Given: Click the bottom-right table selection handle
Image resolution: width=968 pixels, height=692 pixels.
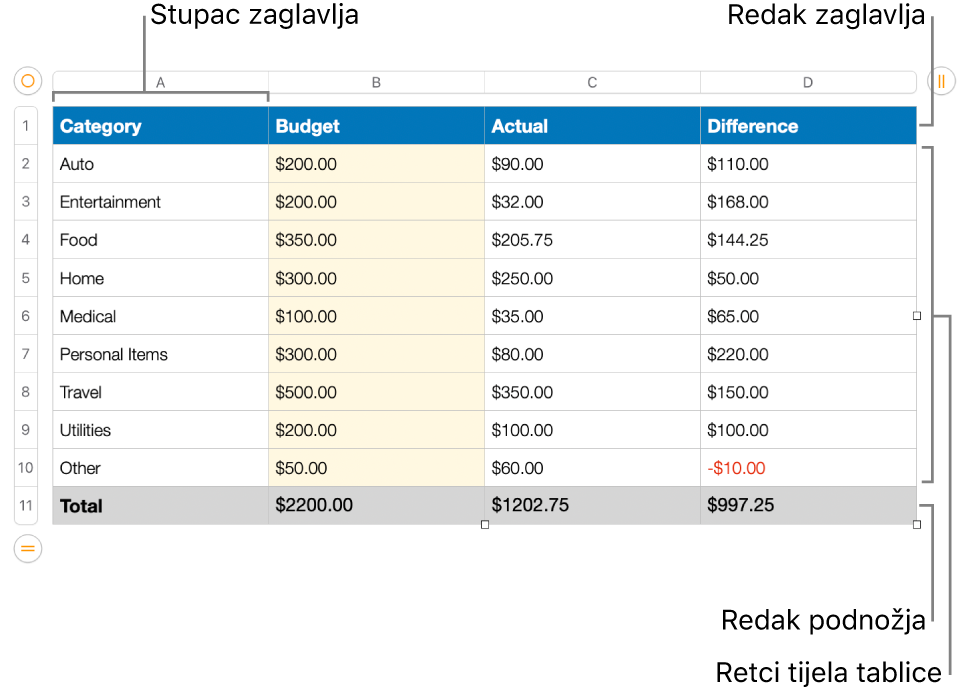Looking at the screenshot, I should click(x=916, y=524).
